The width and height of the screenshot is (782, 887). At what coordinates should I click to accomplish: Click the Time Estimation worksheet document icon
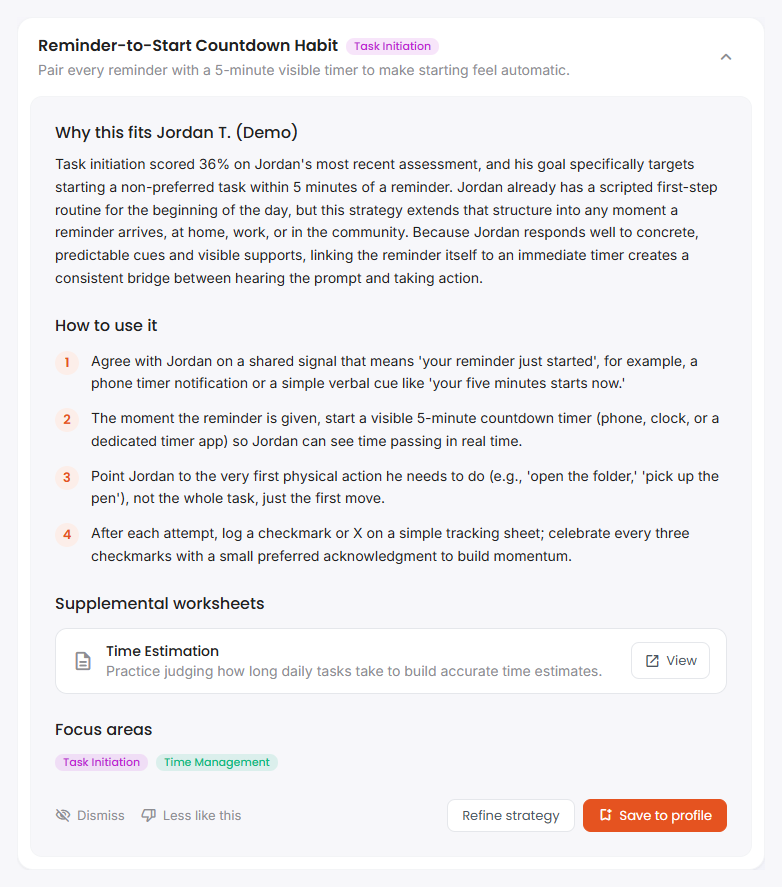[x=83, y=661]
